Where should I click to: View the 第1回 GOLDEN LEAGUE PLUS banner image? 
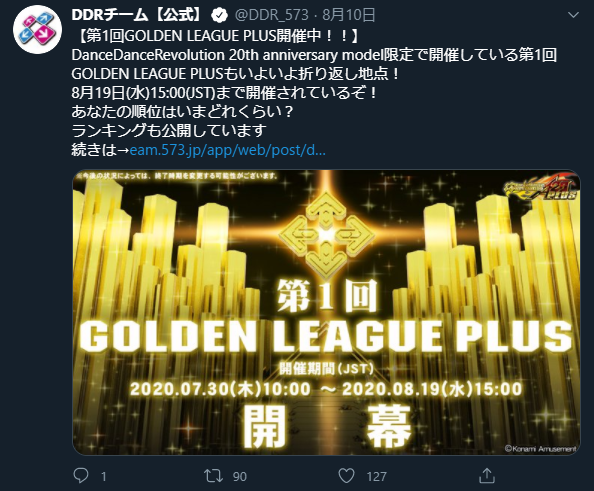(x=326, y=312)
